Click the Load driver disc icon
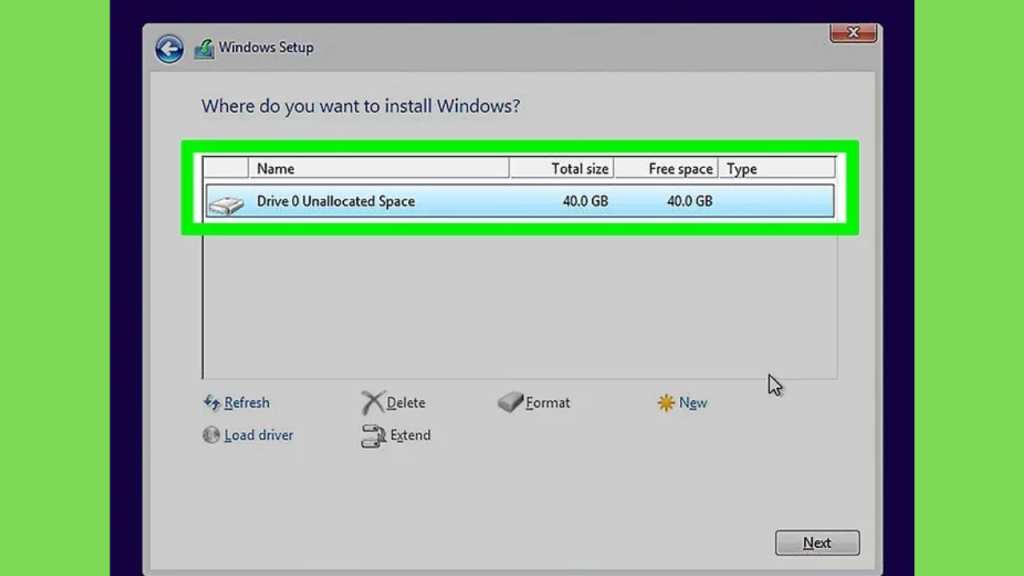The width and height of the screenshot is (1024, 576). pos(211,434)
